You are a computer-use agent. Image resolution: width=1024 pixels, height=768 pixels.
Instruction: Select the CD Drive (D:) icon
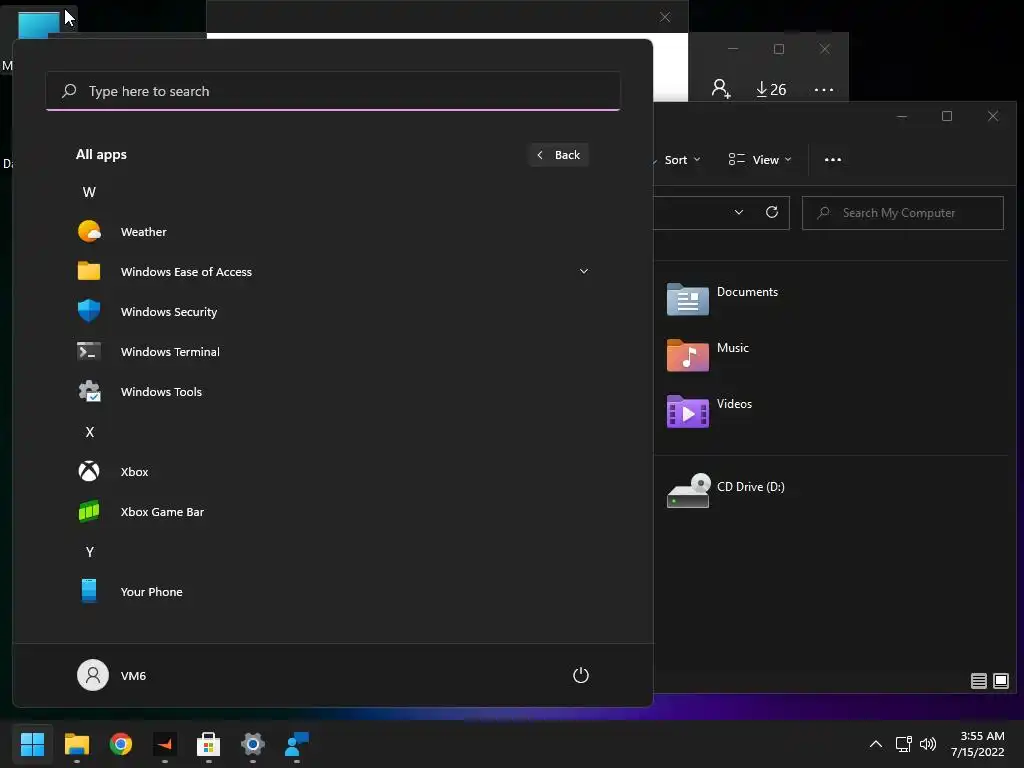point(688,490)
